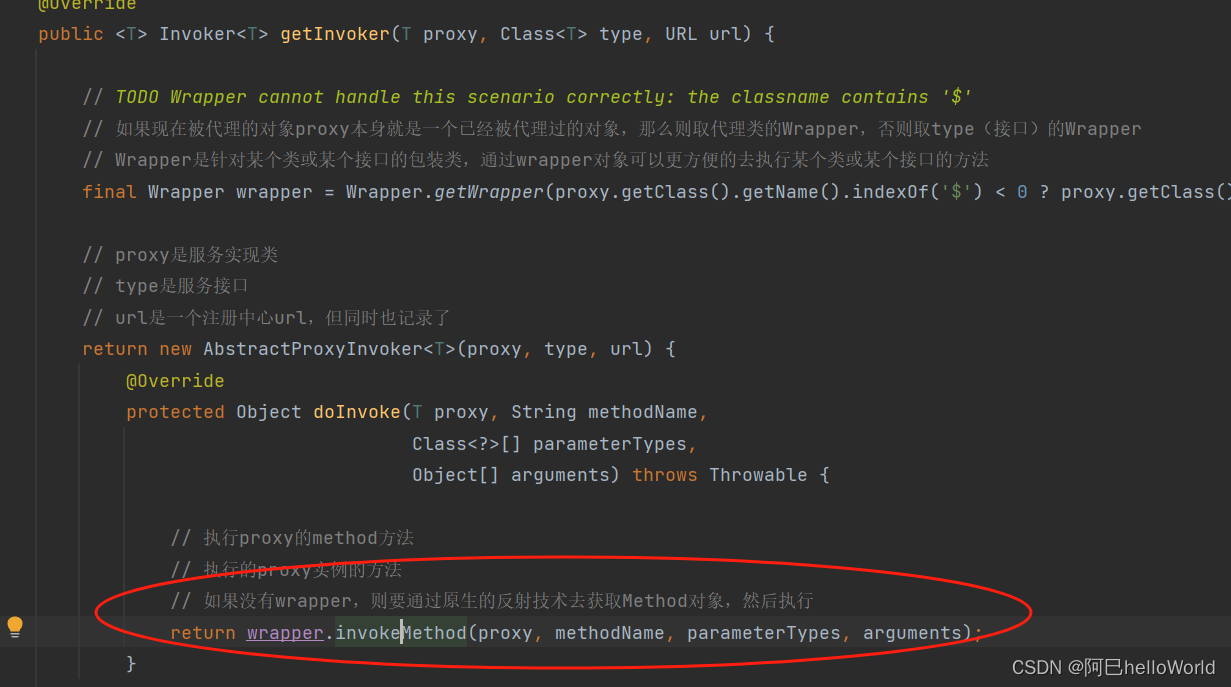
Task: Click the final keyword before Wrapper
Action: pyautogui.click(x=108, y=191)
